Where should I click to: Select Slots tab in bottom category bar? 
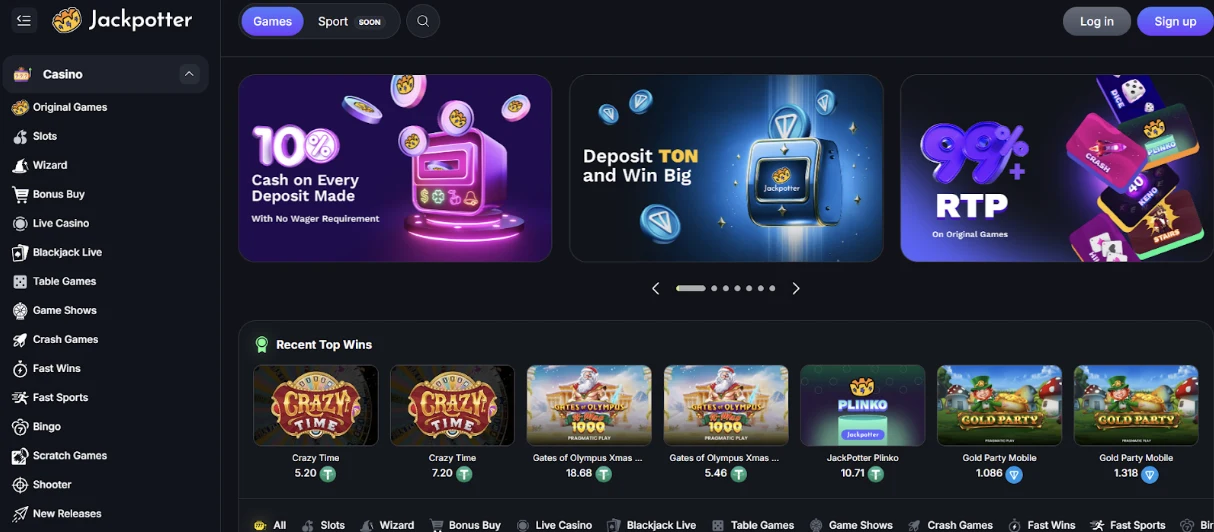click(x=323, y=525)
